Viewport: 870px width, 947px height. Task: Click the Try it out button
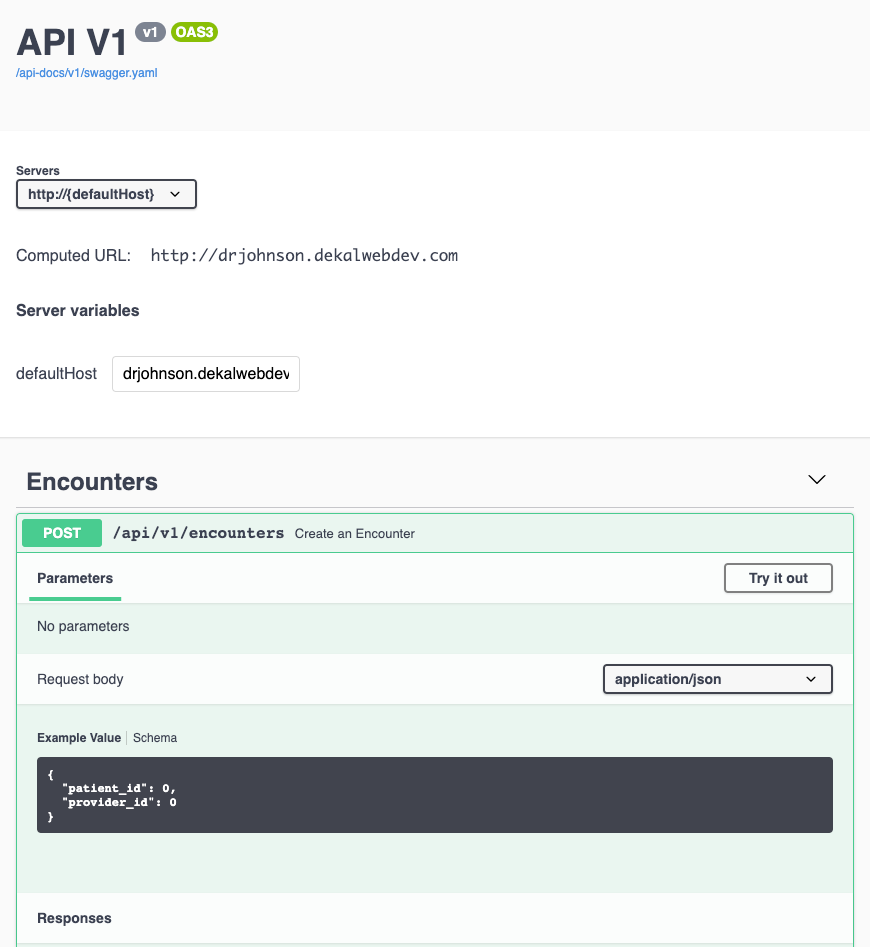coord(778,578)
